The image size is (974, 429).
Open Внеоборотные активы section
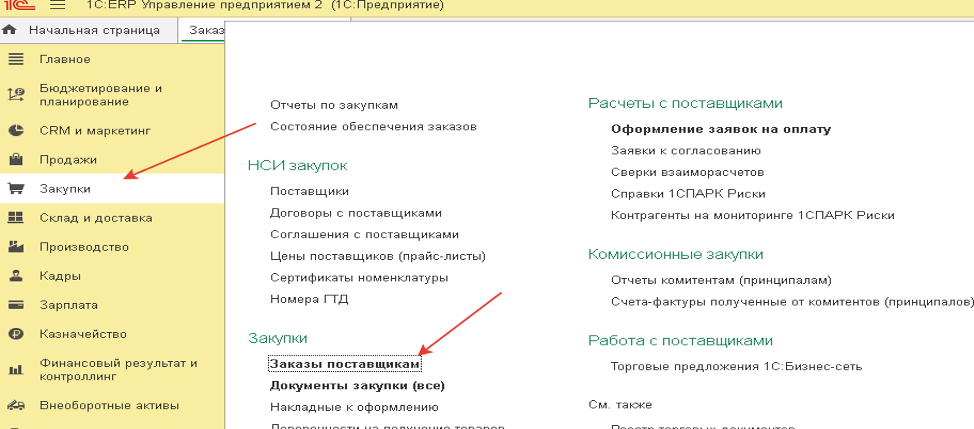tap(109, 405)
